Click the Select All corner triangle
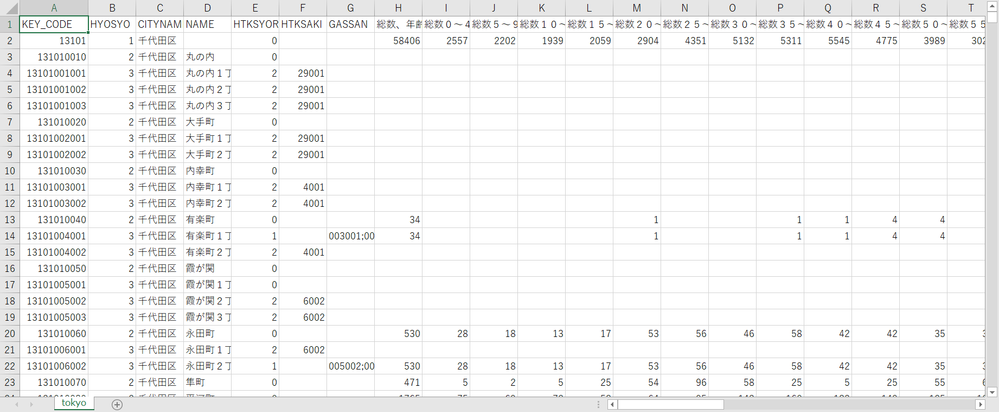This screenshot has width=999, height=412. click(x=10, y=8)
